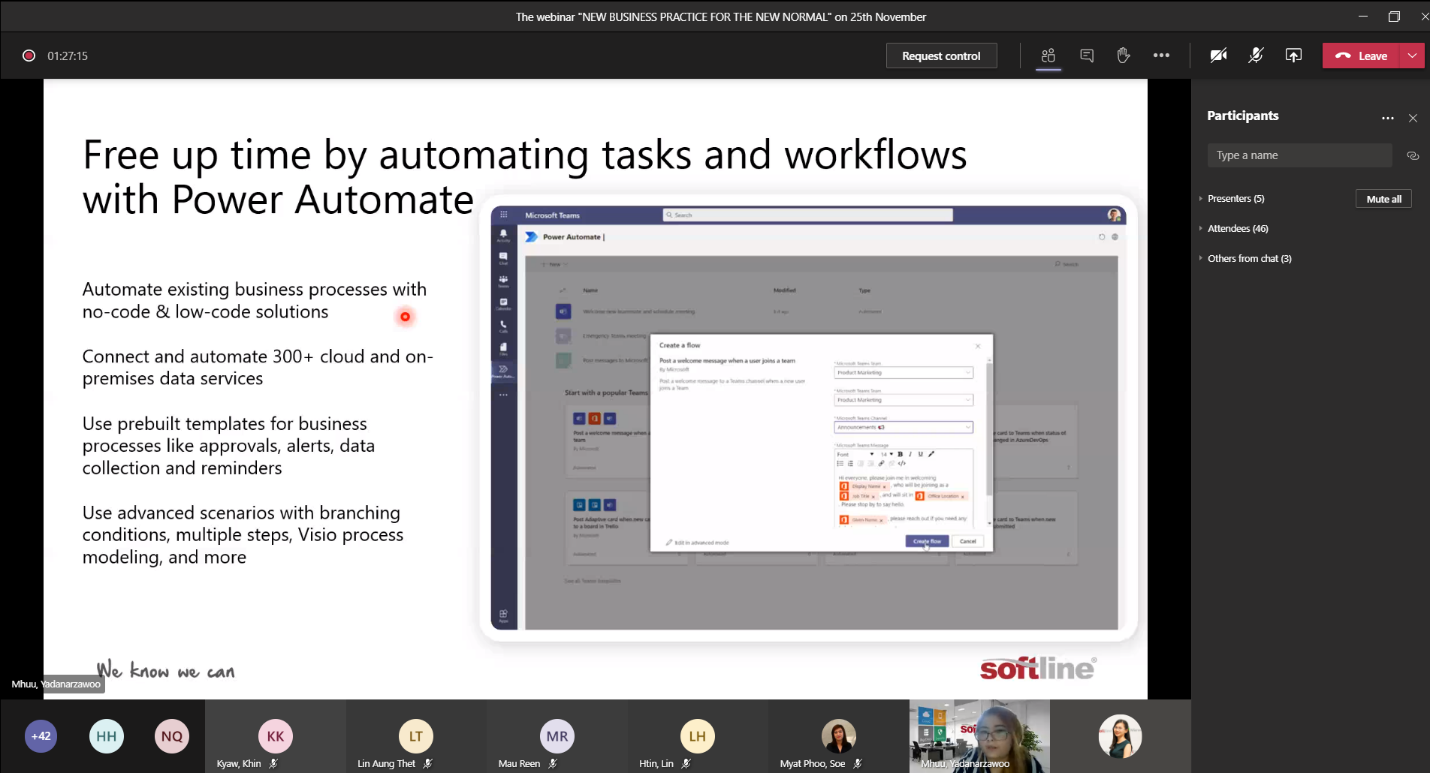Open Font dropdown in message editor
The width and height of the screenshot is (1430, 773).
(x=854, y=454)
